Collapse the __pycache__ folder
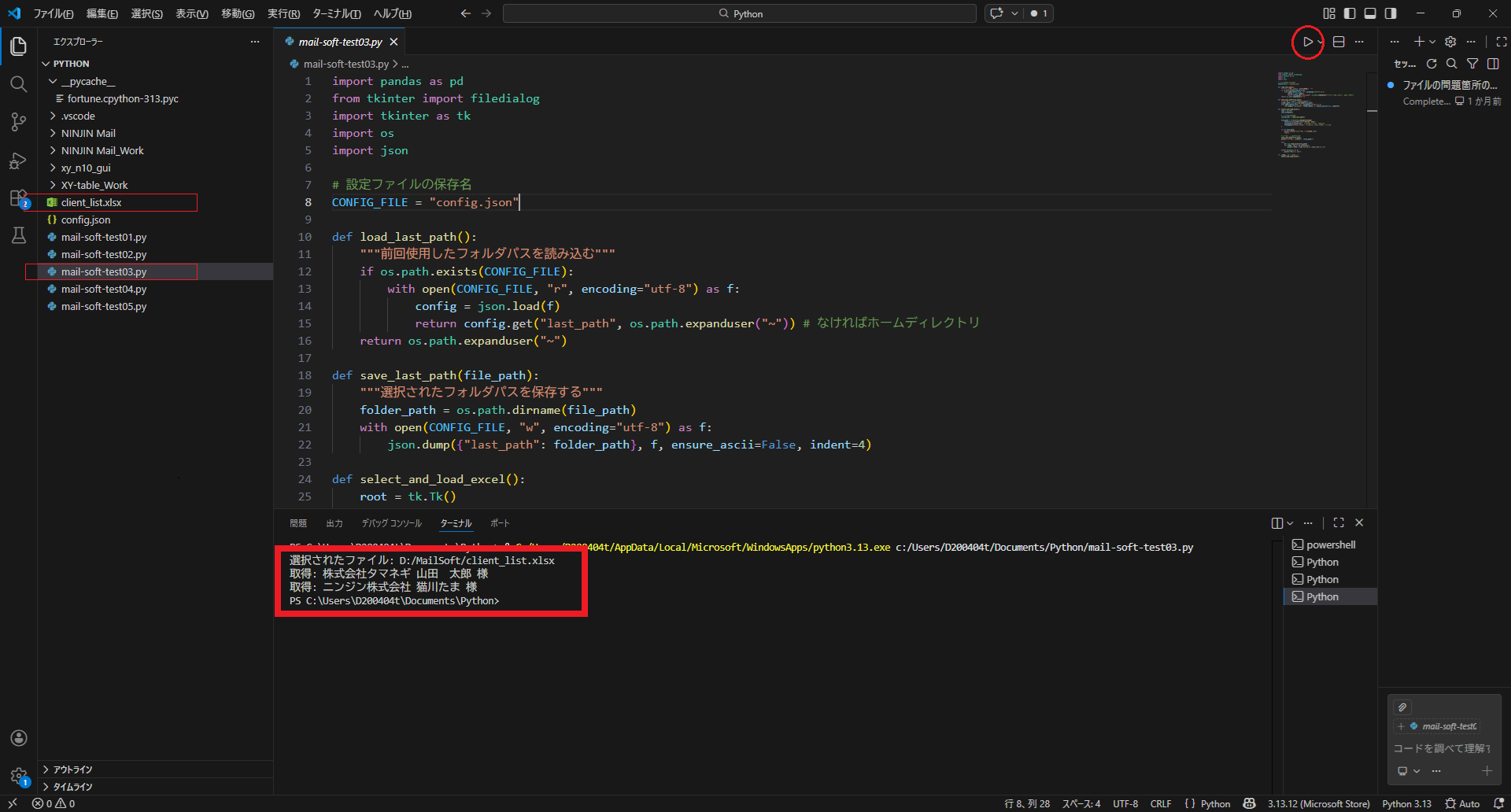The height and width of the screenshot is (812, 1511). pyautogui.click(x=87, y=81)
